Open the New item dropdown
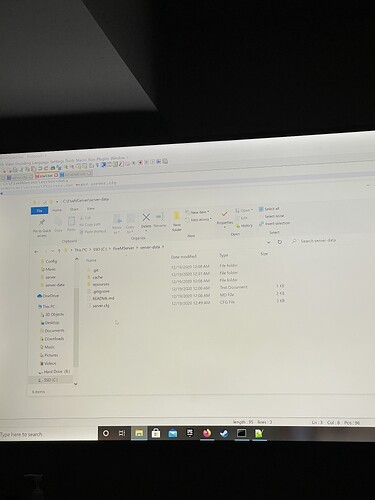The height and width of the screenshot is (500, 375). [197, 212]
